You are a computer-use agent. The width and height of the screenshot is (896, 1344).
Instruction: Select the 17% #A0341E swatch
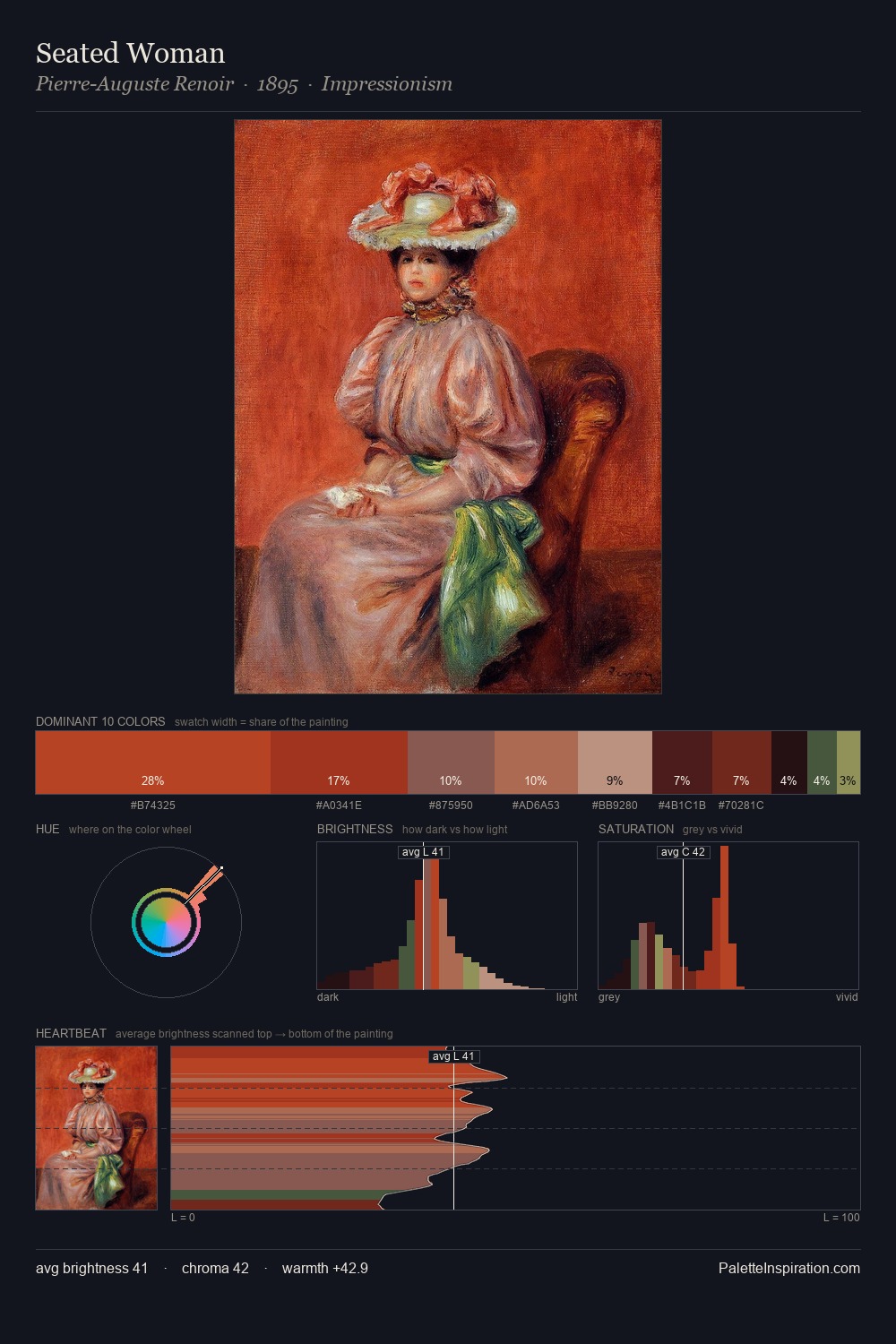point(339,762)
